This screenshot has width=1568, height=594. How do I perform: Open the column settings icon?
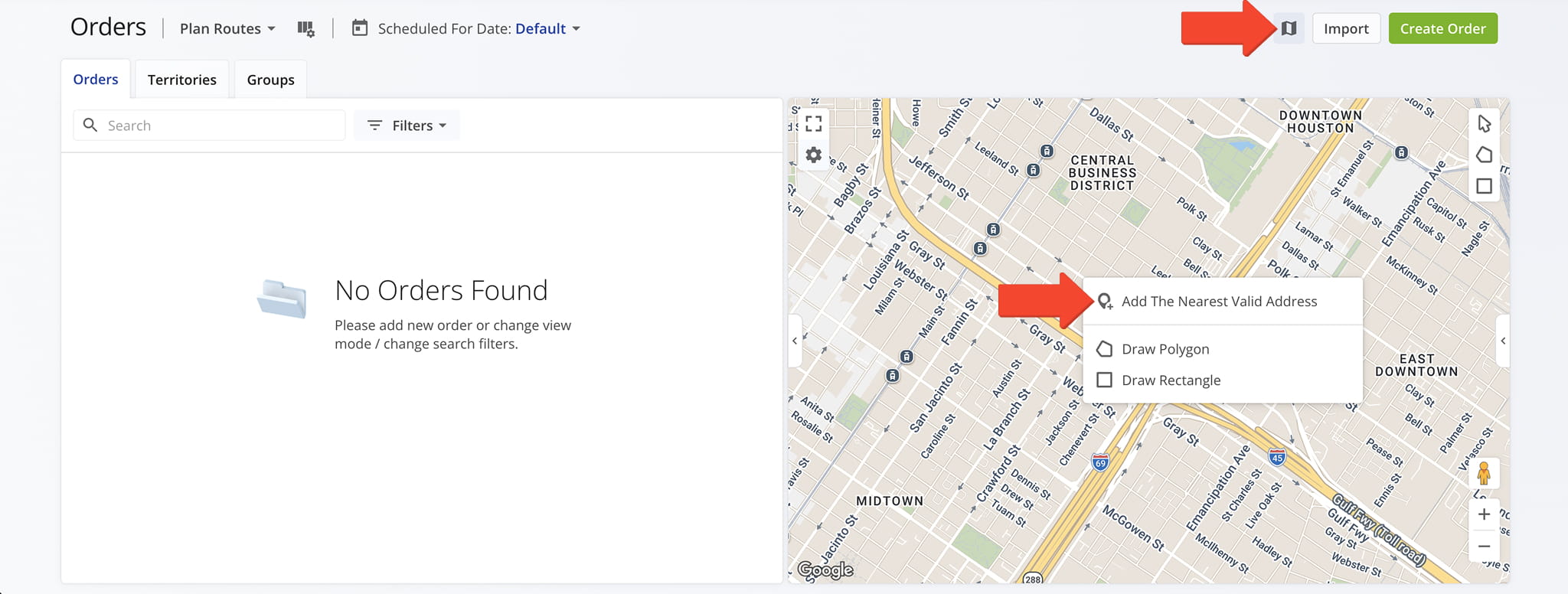(305, 29)
